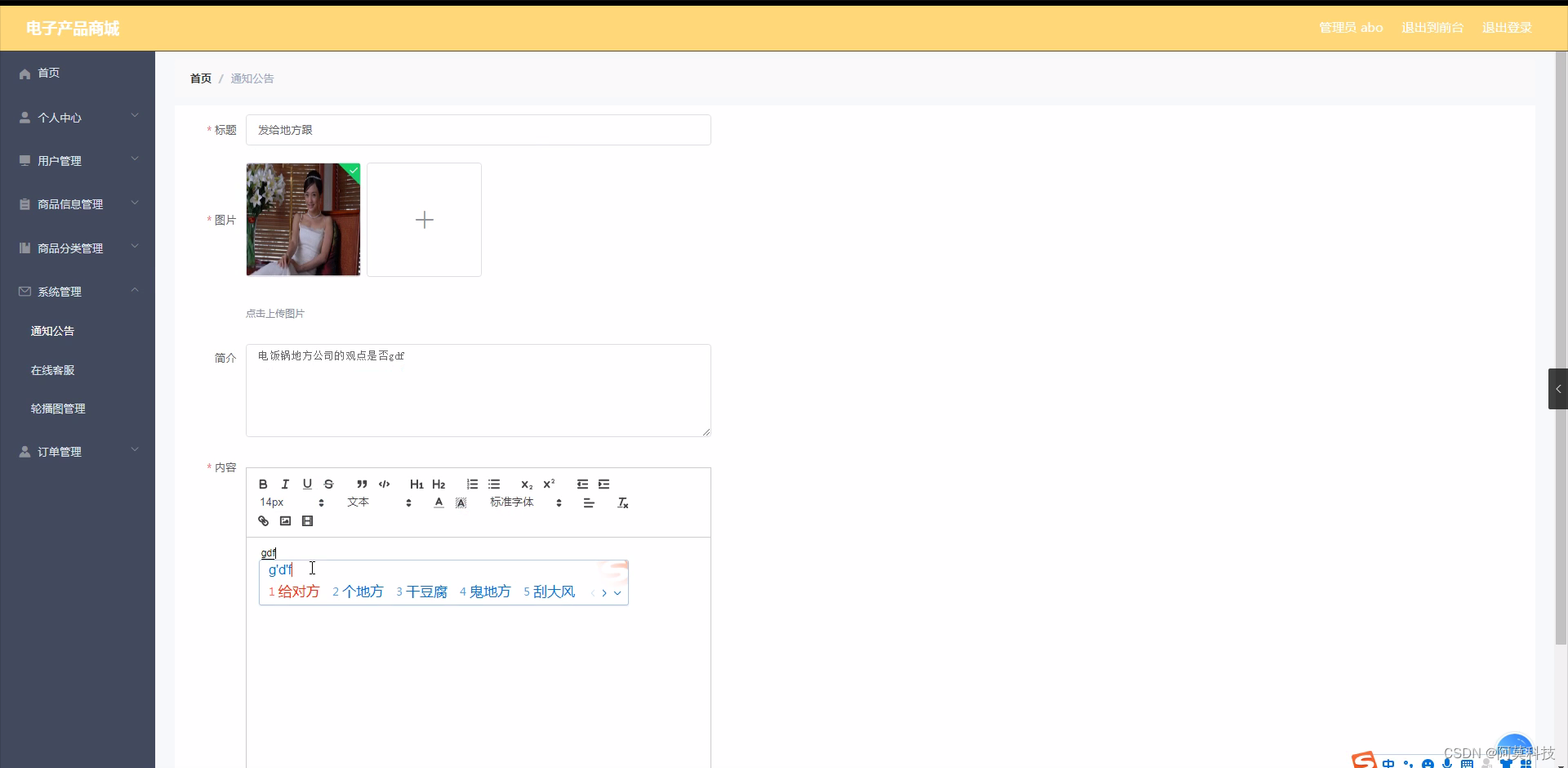Open the font color picker A icon
The image size is (1568, 768).
438,502
